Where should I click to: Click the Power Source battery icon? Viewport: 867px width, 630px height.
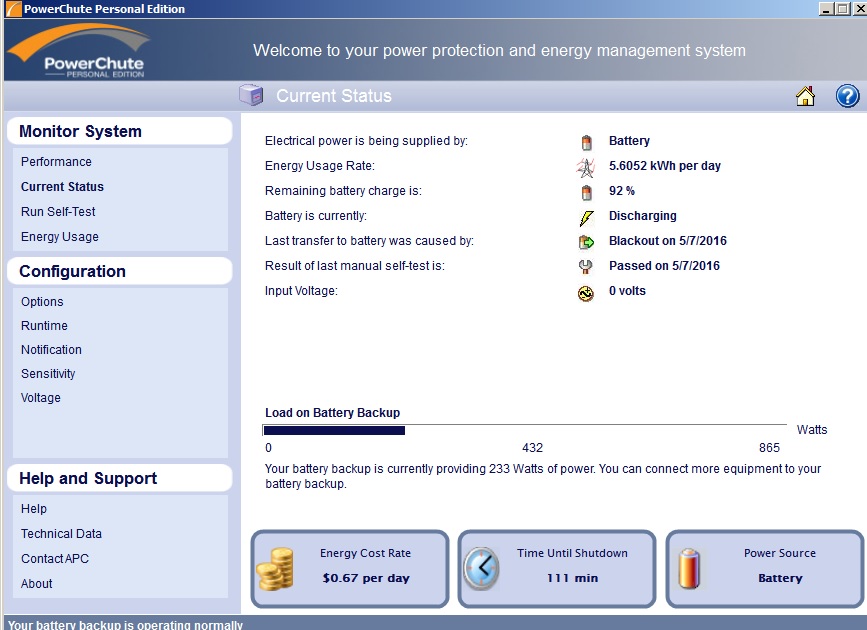[x=689, y=569]
